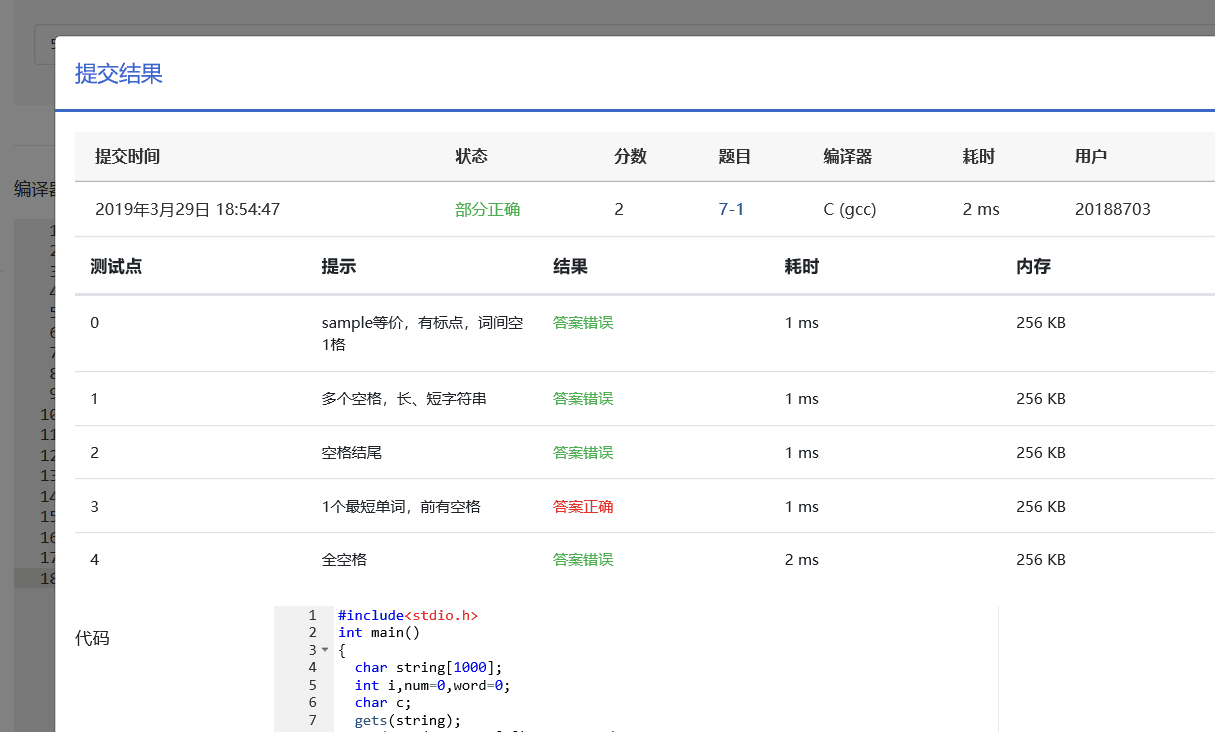1215x732 pixels.
Task: Click user ID 20188703
Action: [1113, 210]
